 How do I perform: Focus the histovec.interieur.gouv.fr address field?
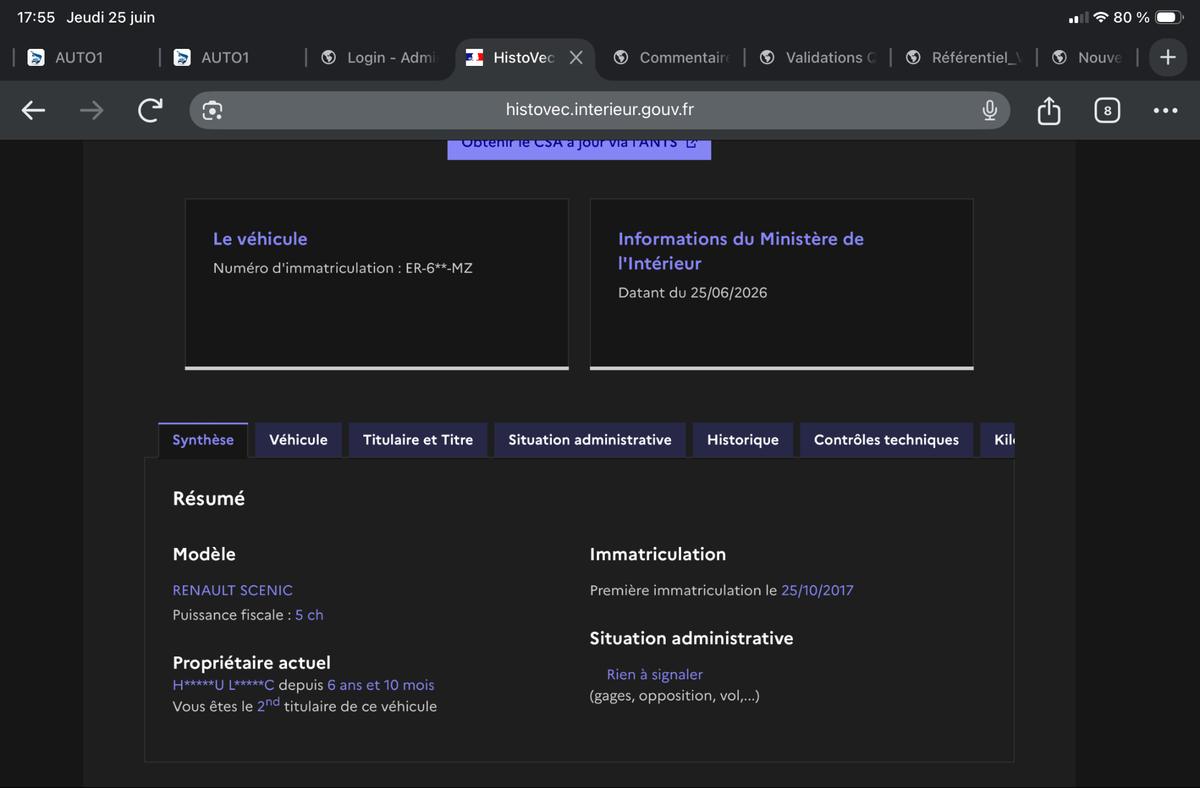pyautogui.click(x=599, y=111)
